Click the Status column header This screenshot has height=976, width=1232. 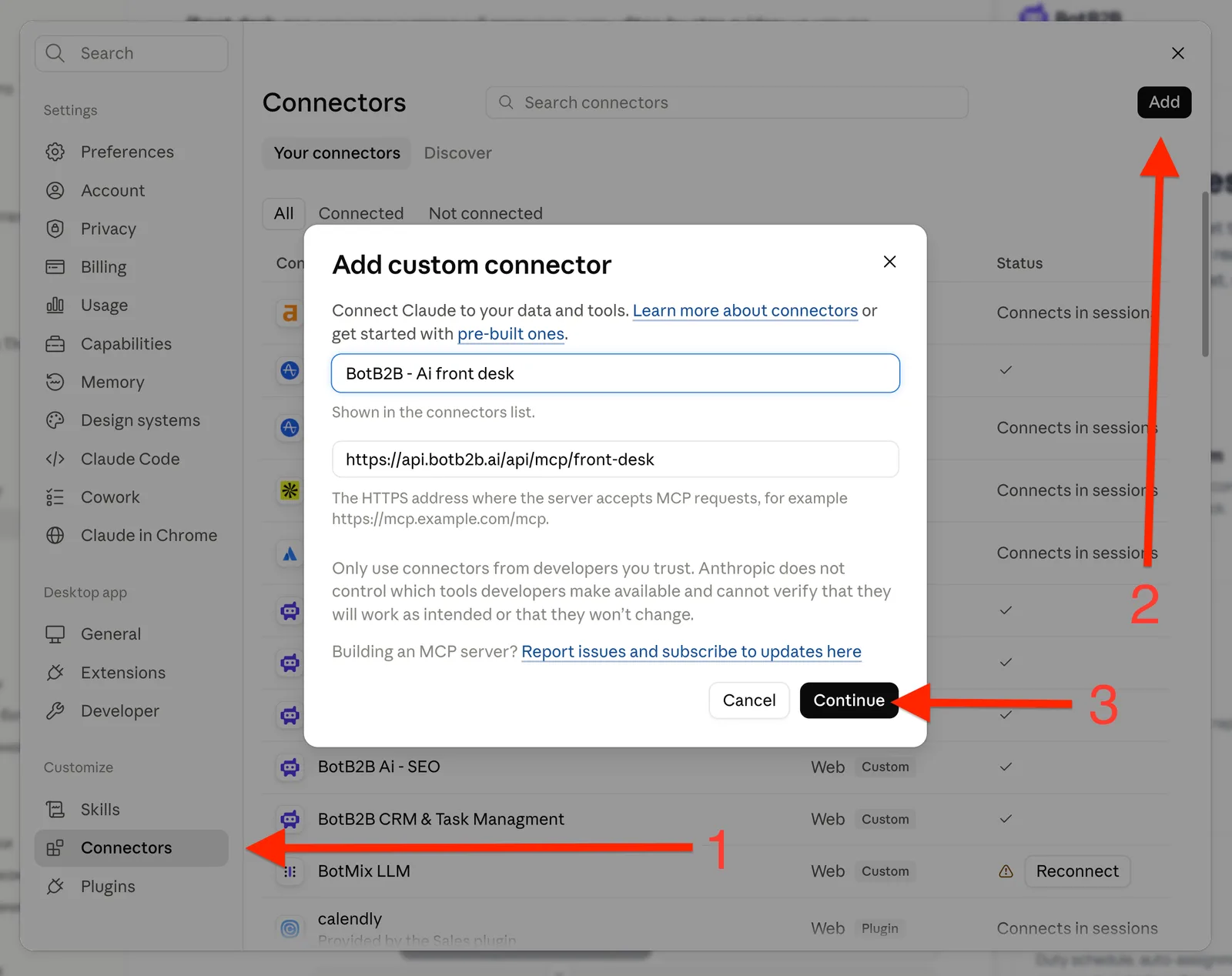pos(1019,263)
